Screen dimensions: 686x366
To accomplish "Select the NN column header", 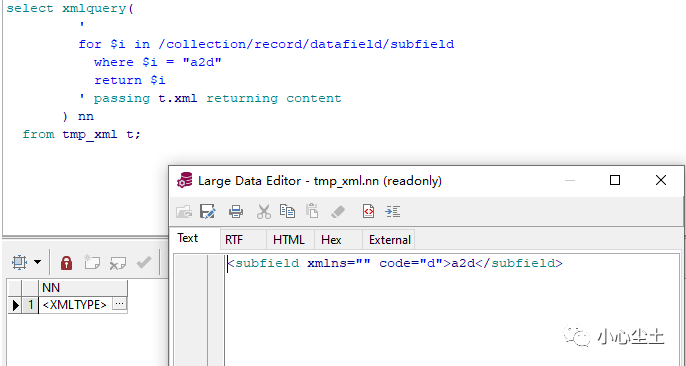I will pos(83,288).
